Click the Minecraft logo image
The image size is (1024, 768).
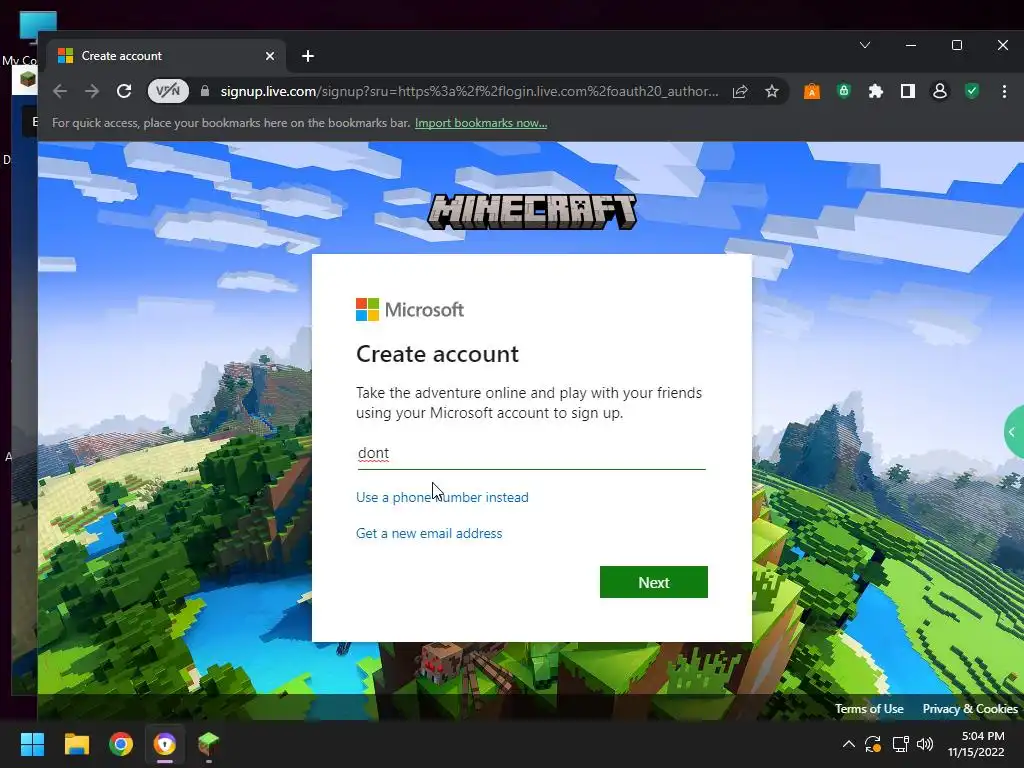[x=532, y=211]
